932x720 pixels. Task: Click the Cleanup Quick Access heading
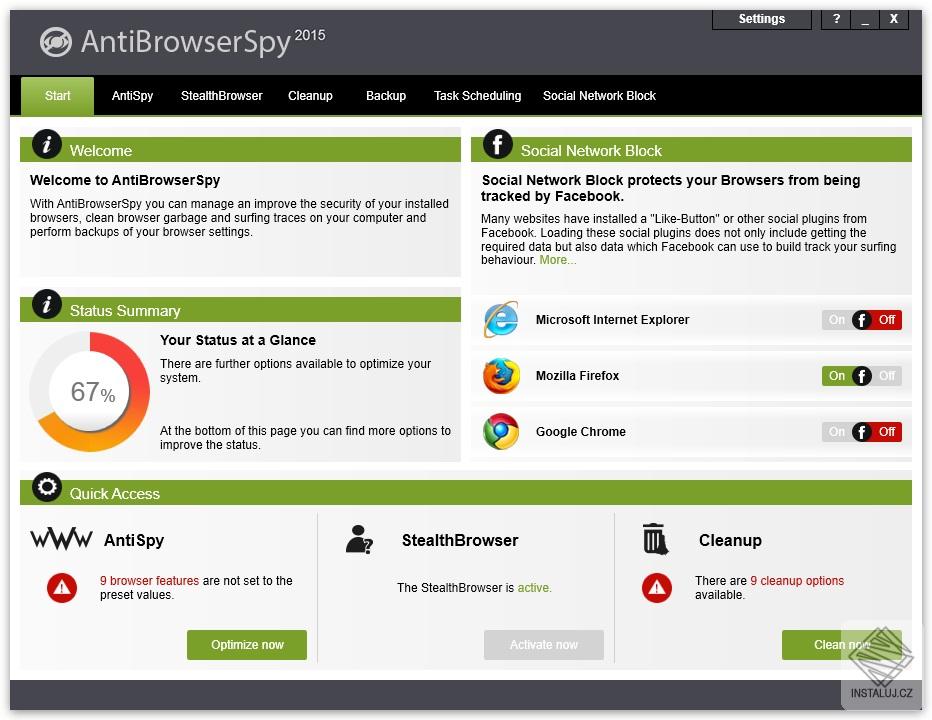[x=730, y=540]
